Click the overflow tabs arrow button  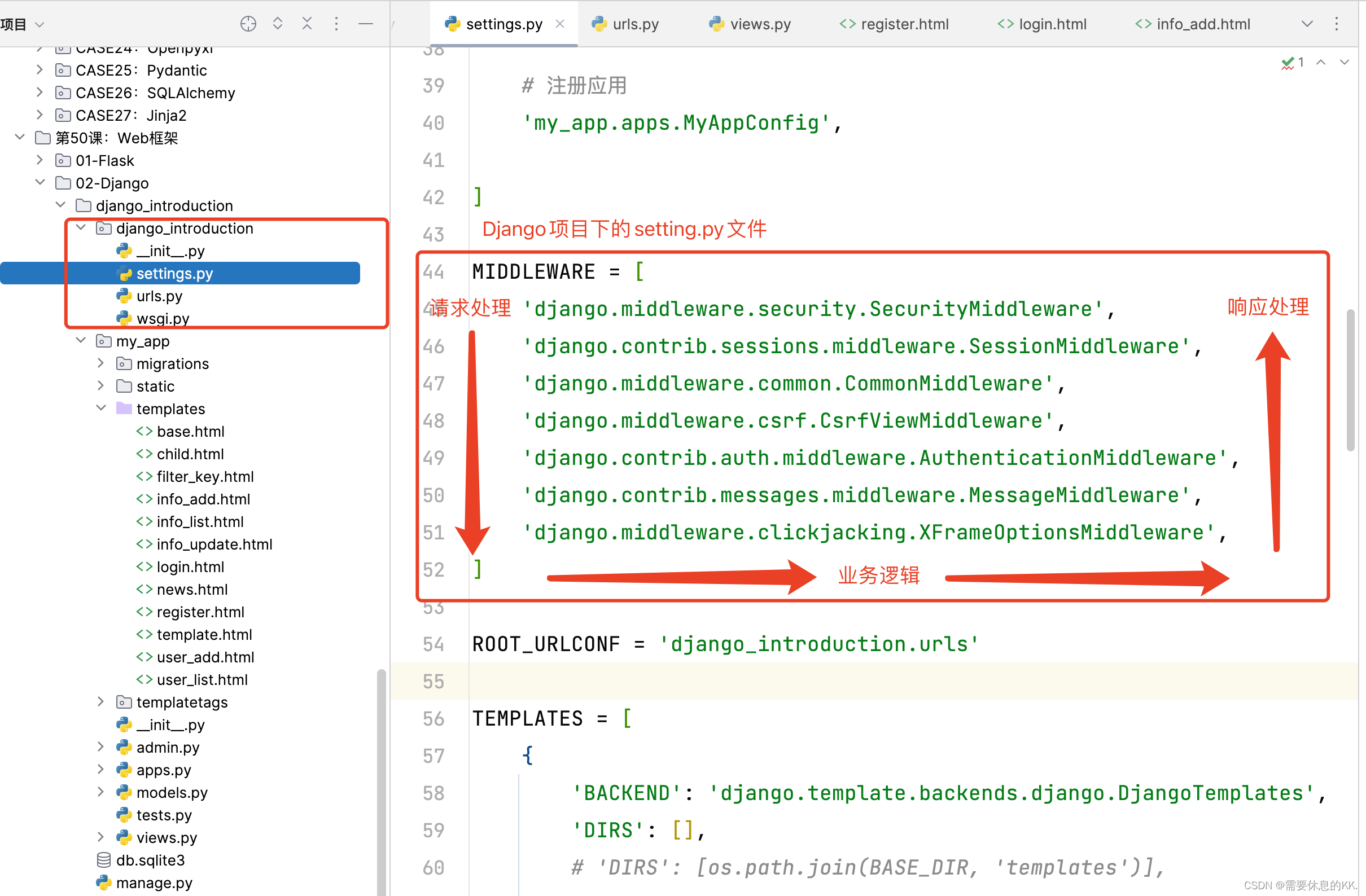pos(1307,21)
